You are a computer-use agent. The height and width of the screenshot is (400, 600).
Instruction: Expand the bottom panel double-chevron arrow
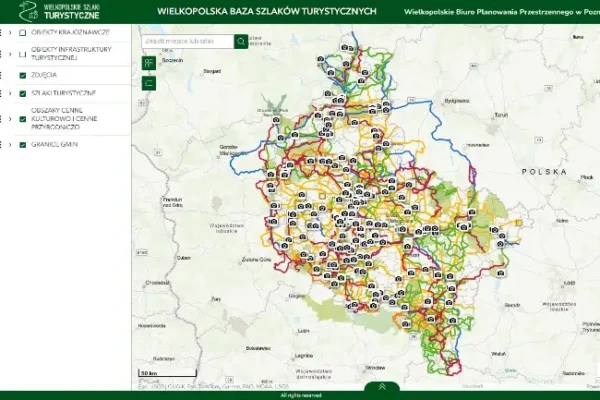pyautogui.click(x=382, y=387)
